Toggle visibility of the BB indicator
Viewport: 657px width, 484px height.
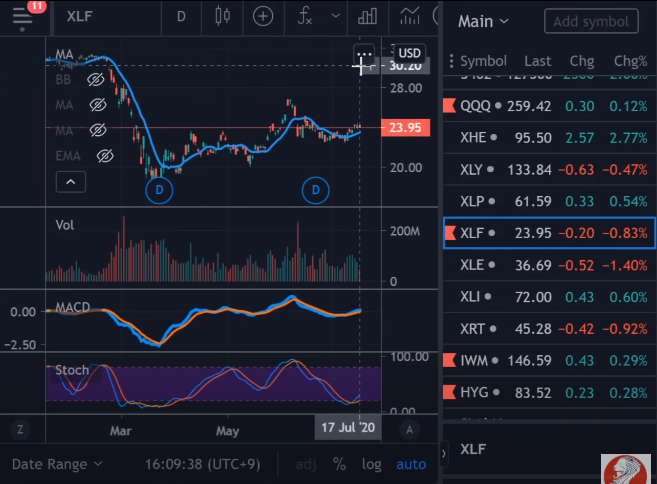pyautogui.click(x=96, y=79)
